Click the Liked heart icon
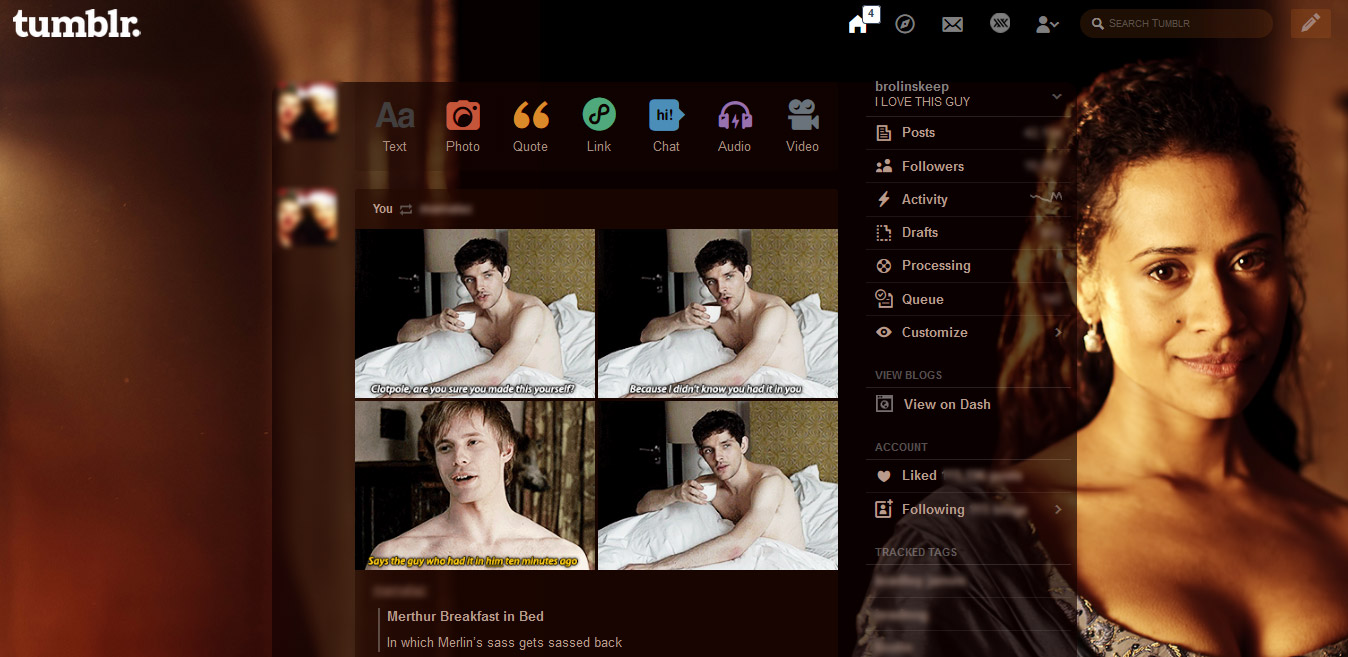1348x657 pixels. 883,476
